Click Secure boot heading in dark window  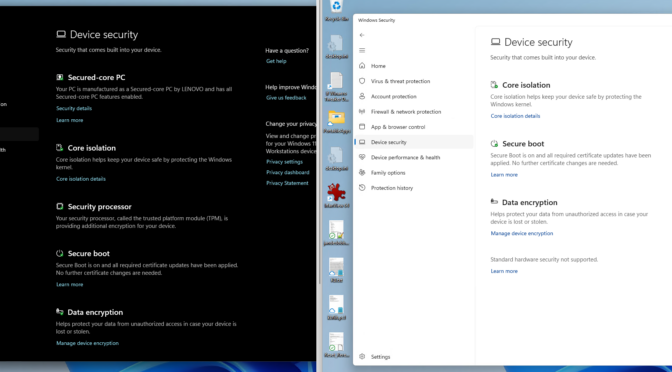[89, 254]
